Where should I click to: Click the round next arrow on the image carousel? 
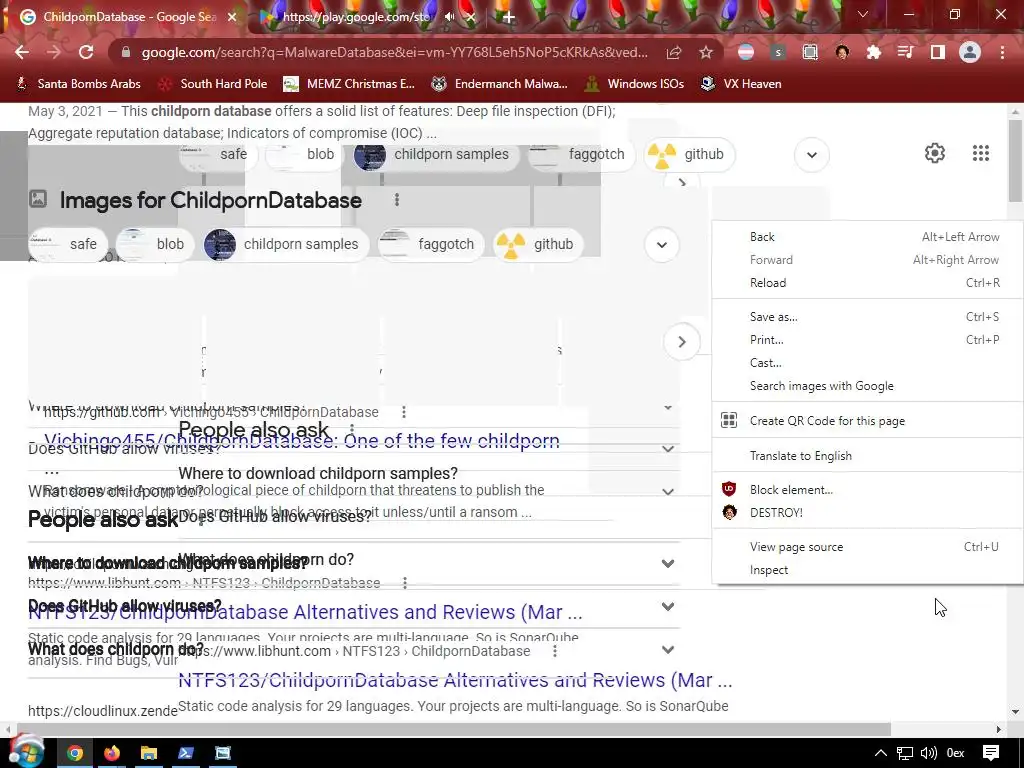pos(682,342)
